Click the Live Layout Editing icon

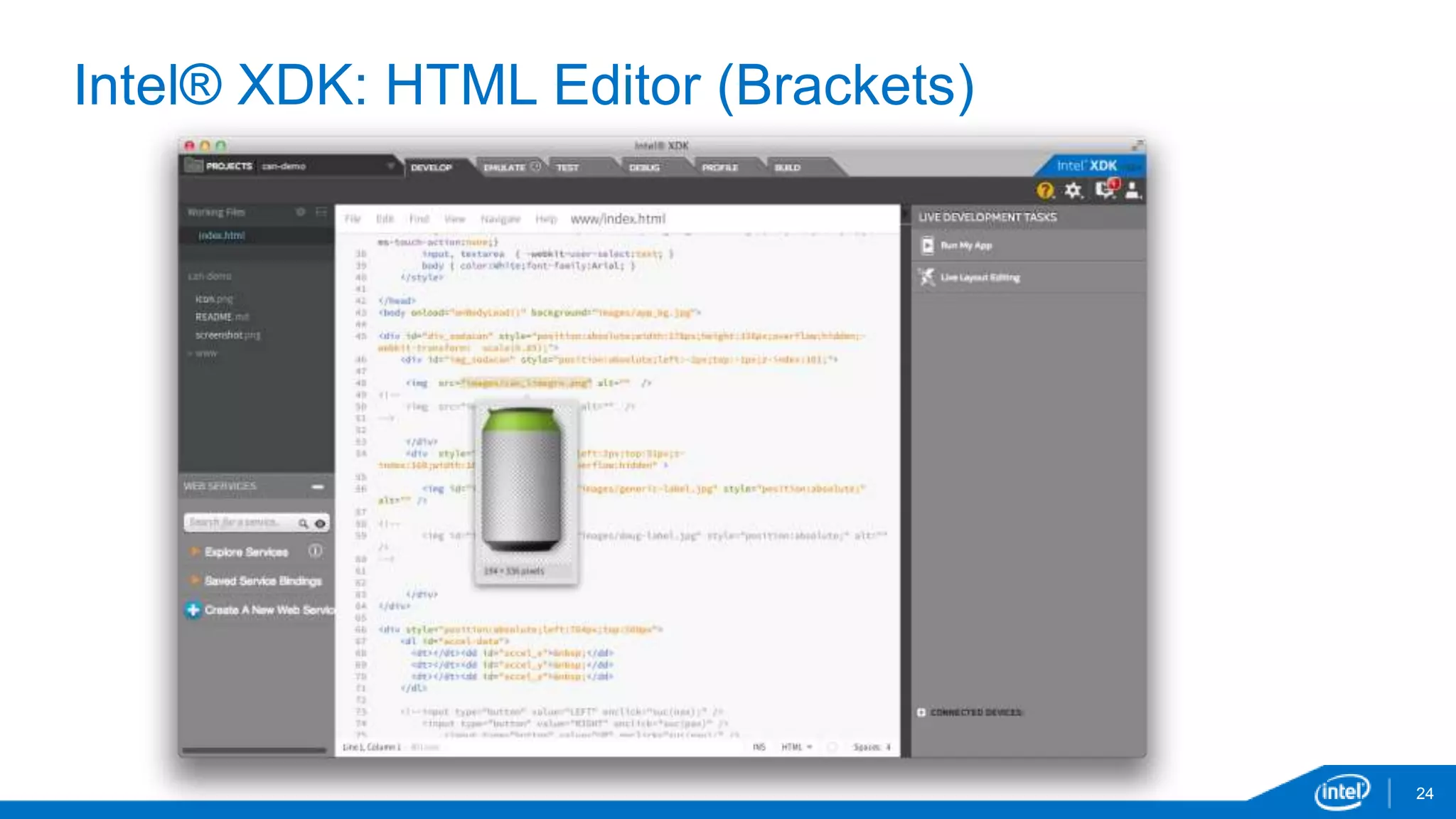click(x=926, y=277)
